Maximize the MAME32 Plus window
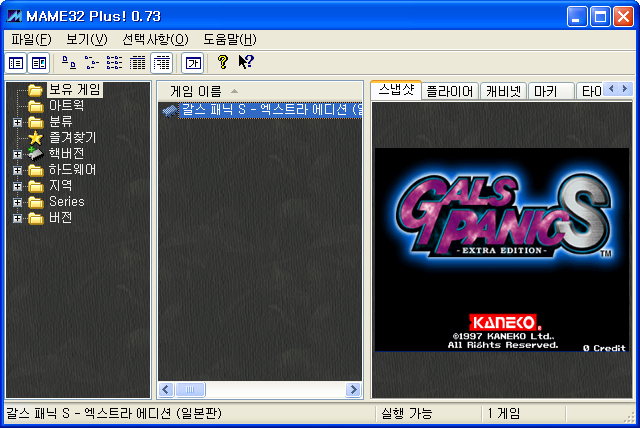Image resolution: width=640 pixels, height=428 pixels. tap(600, 17)
